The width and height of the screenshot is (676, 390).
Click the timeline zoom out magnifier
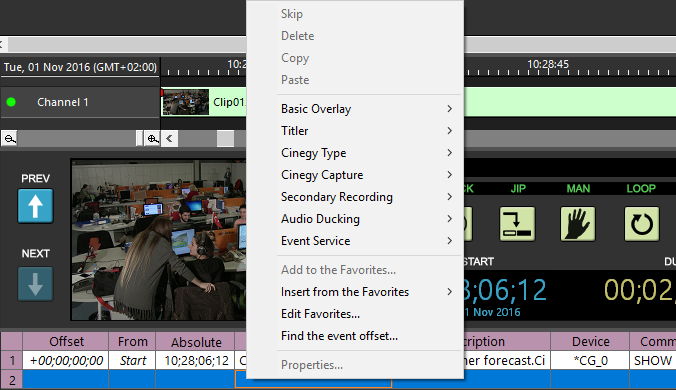click(9, 139)
